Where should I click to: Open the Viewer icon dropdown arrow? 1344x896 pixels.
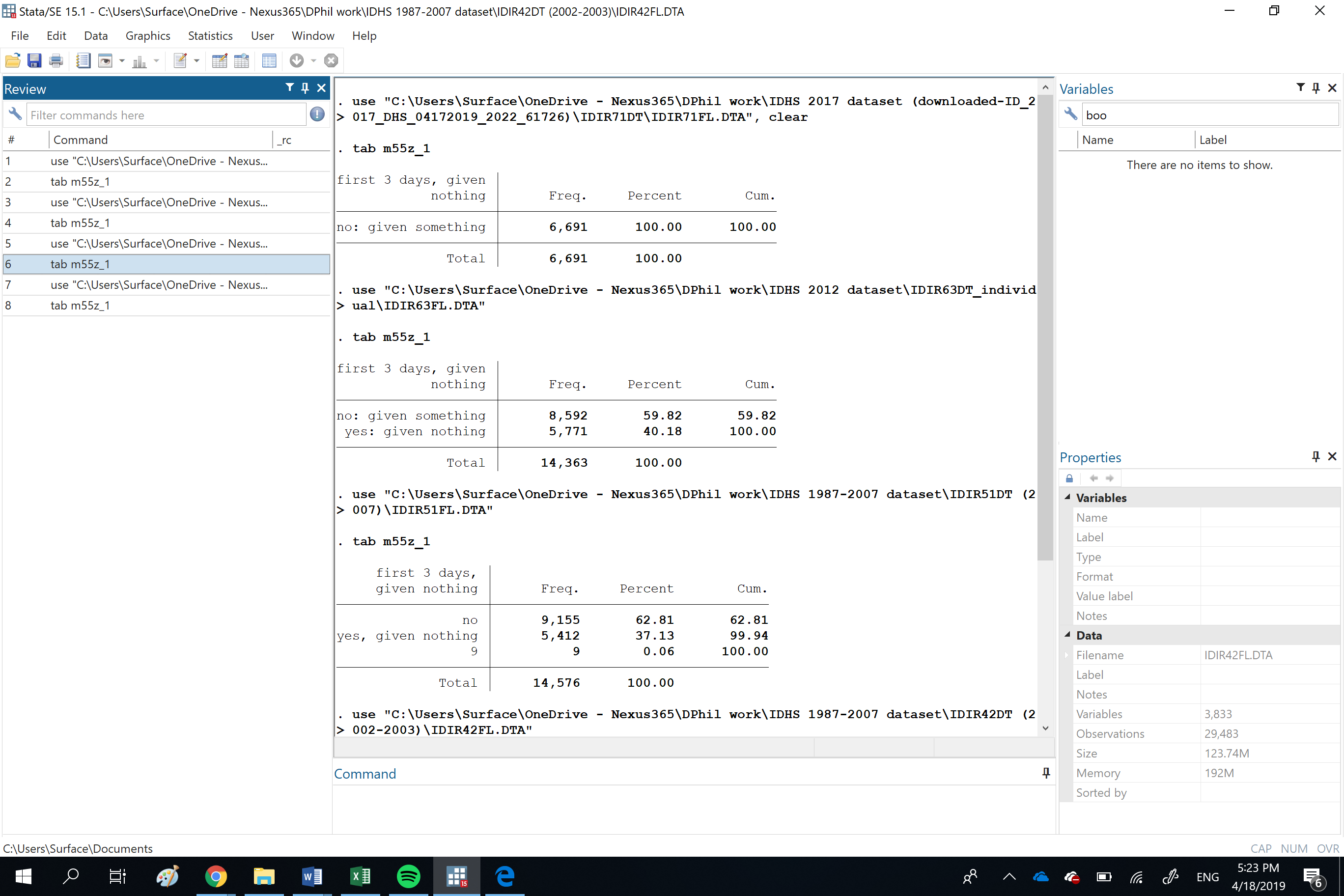click(x=122, y=60)
